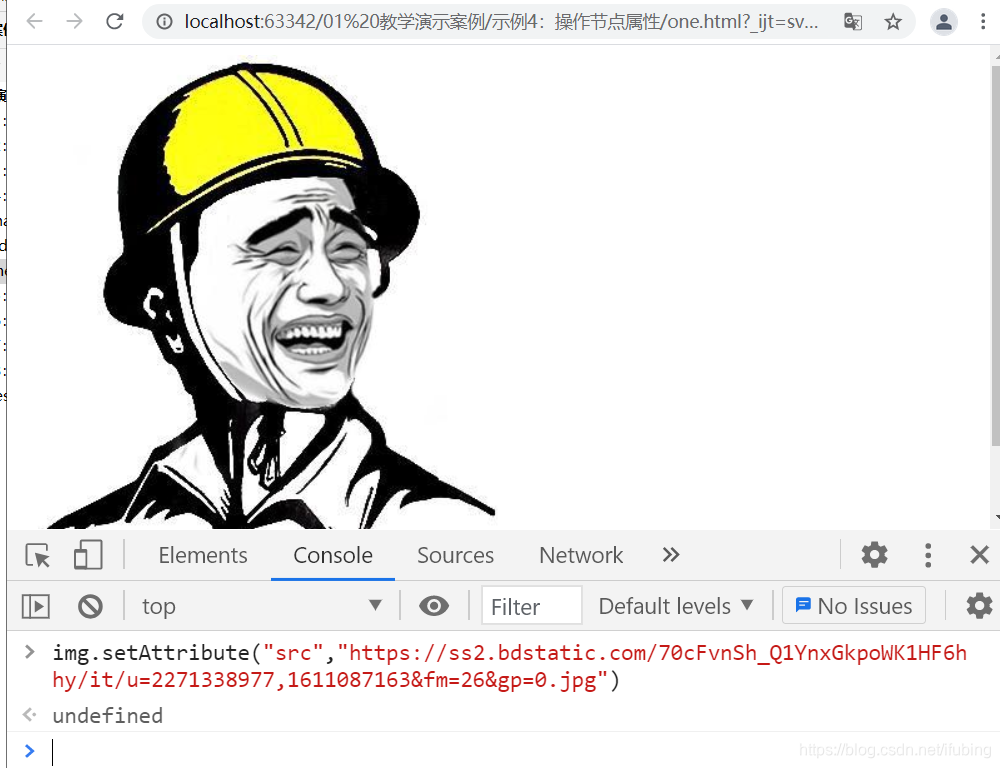Close the DevTools panel

(980, 555)
